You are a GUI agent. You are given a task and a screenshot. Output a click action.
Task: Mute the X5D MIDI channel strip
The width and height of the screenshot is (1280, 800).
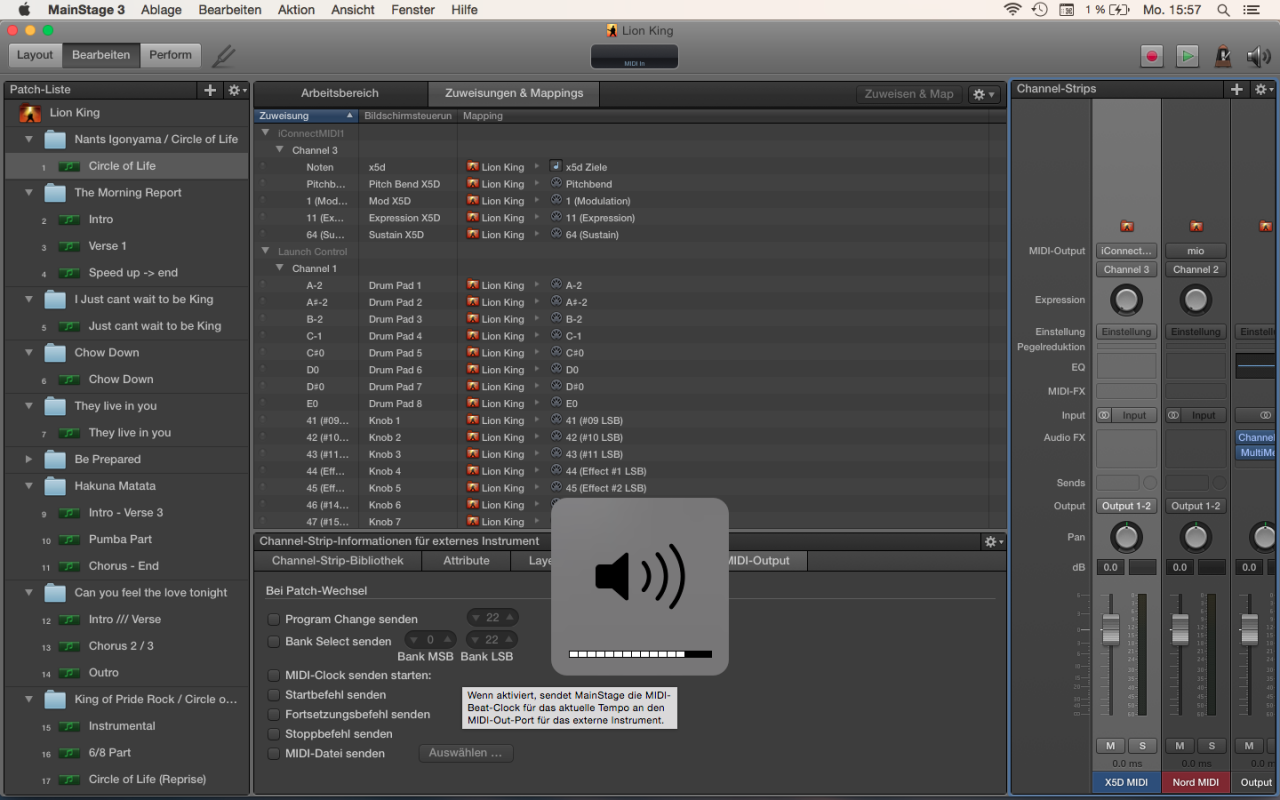(x=1110, y=746)
